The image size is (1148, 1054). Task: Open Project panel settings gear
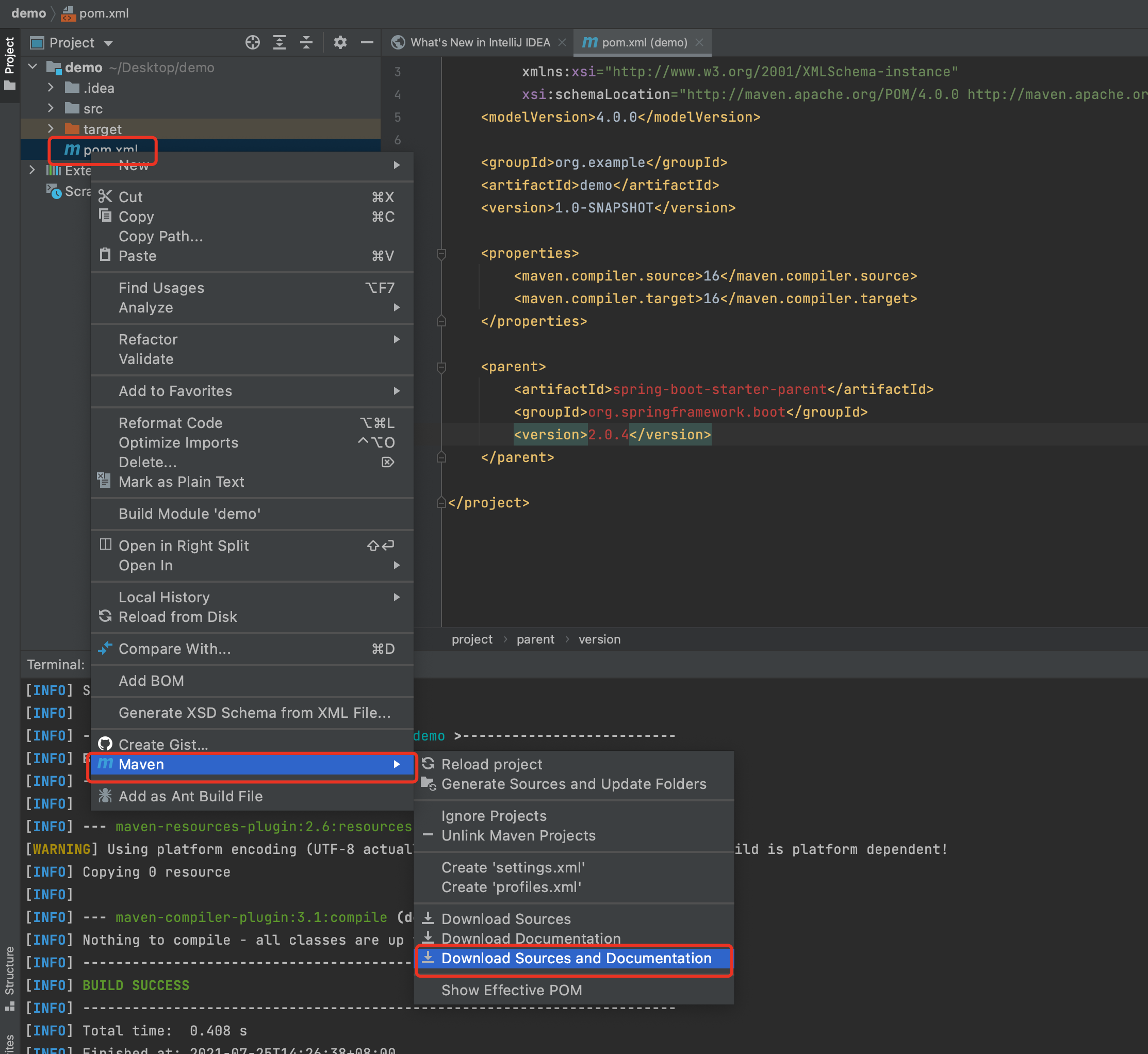click(x=340, y=43)
